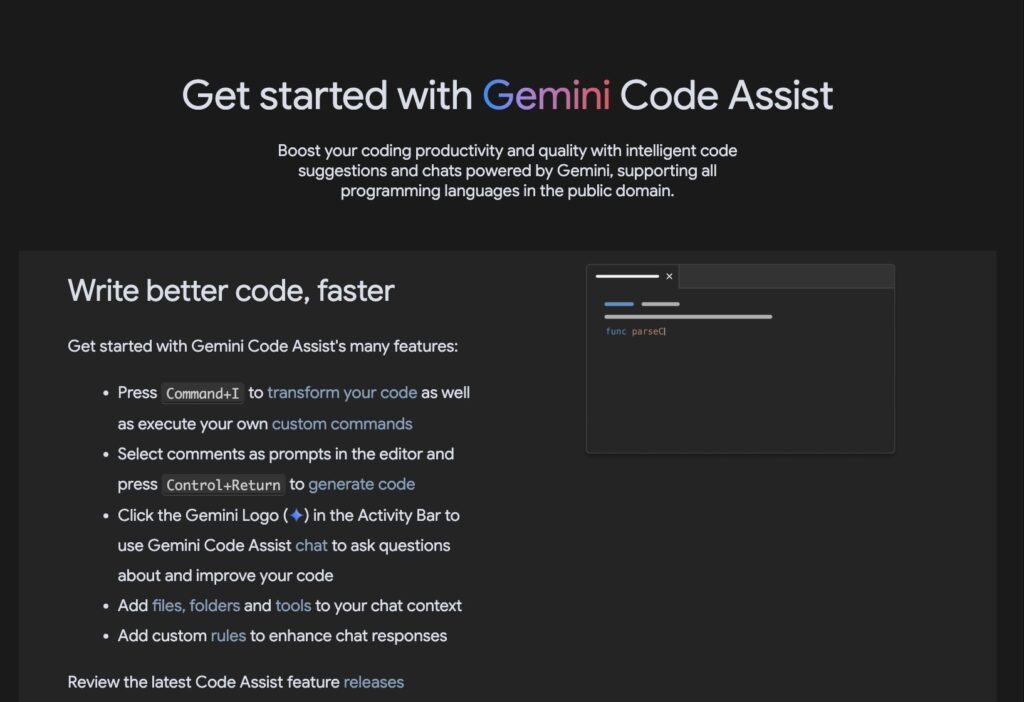The image size is (1024, 702).
Task: Click the Gemini sparkle logo in the bullet list
Action: [296, 515]
